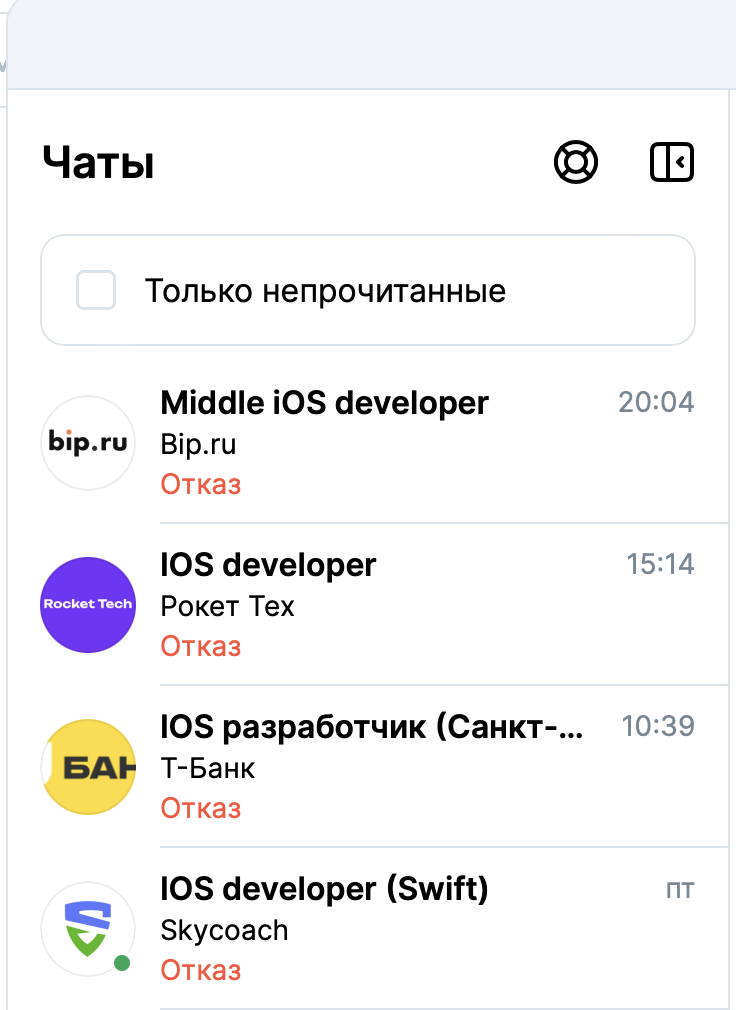Click the Отказ status under Bip.ru

point(201,484)
